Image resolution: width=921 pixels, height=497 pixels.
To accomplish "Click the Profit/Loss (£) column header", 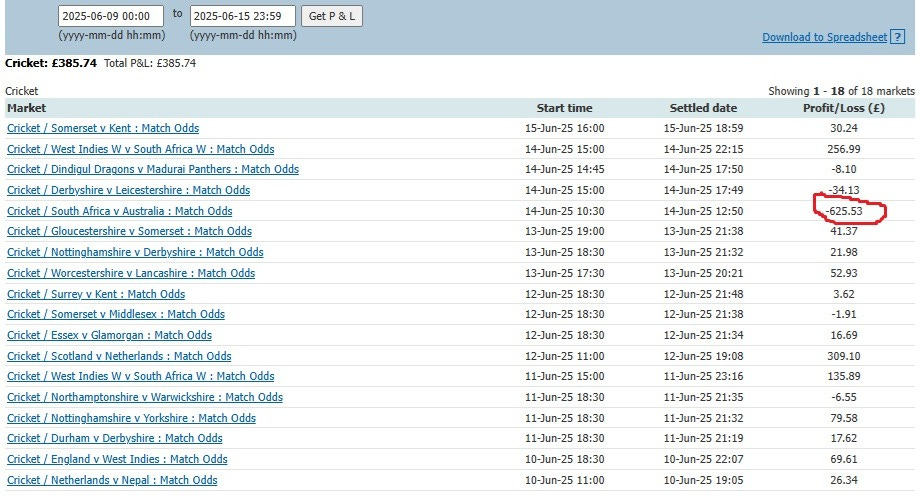I will click(x=844, y=108).
